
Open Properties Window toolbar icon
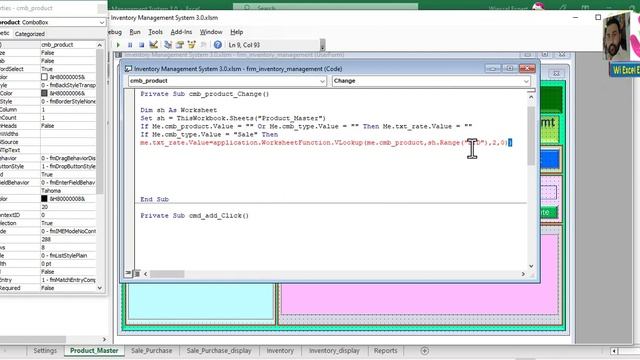180,45
